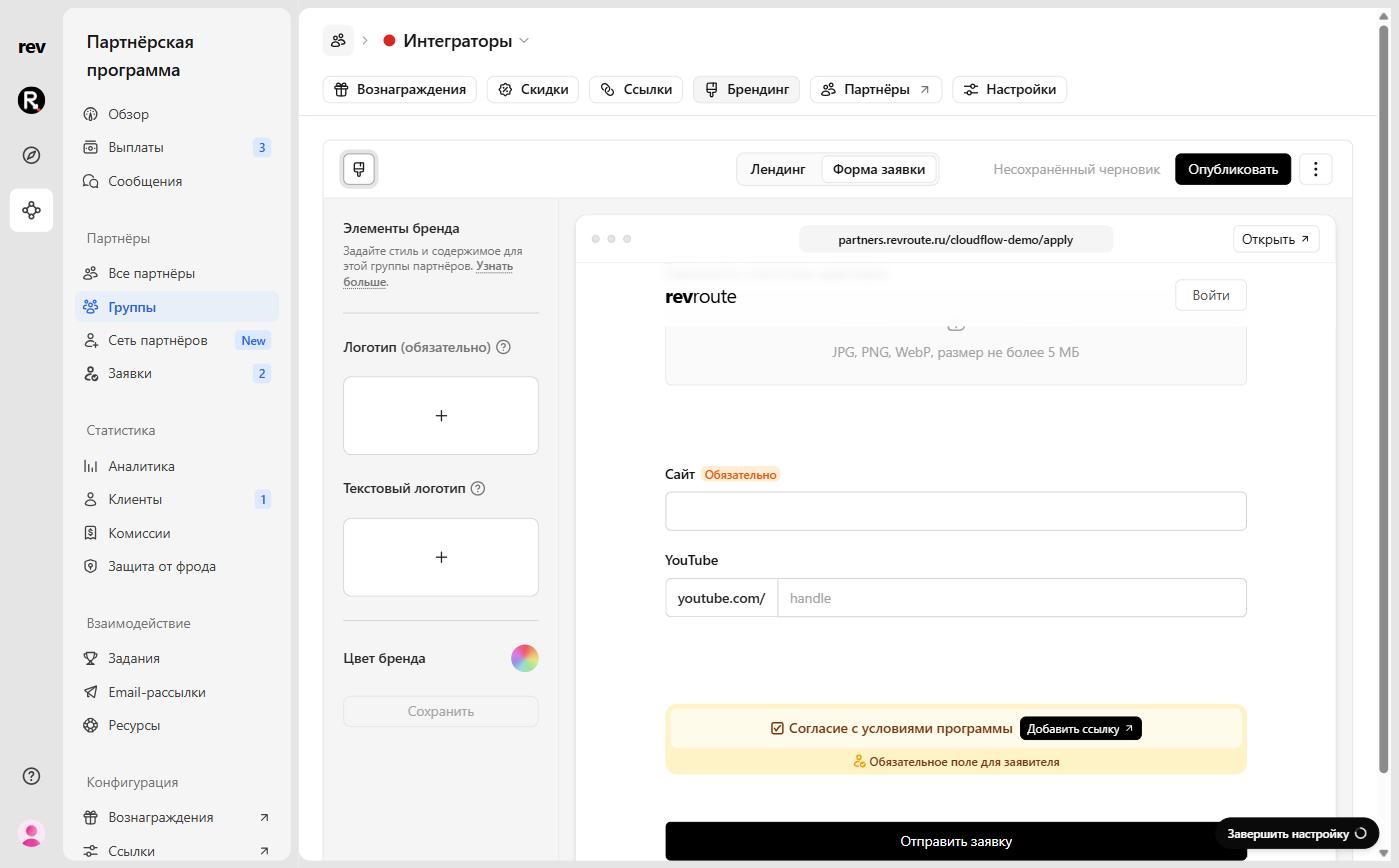Click the Войти button in the preview
The width and height of the screenshot is (1399, 868).
click(1211, 295)
